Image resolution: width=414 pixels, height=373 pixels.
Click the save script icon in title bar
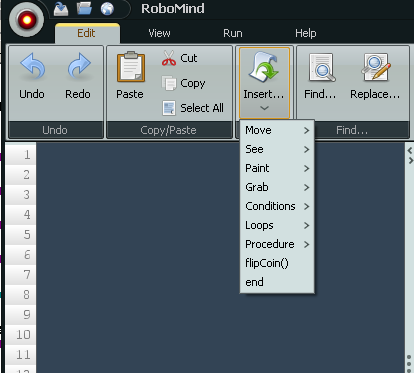point(61,9)
